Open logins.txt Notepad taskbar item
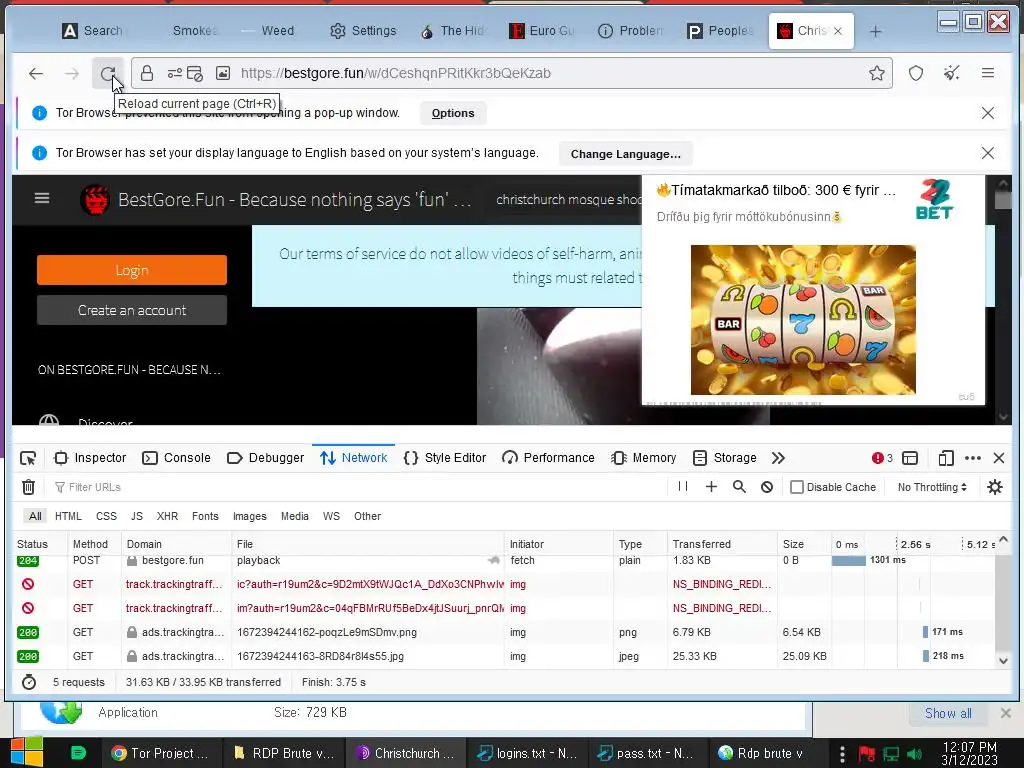Image resolution: width=1024 pixels, height=768 pixels. pyautogui.click(x=527, y=754)
